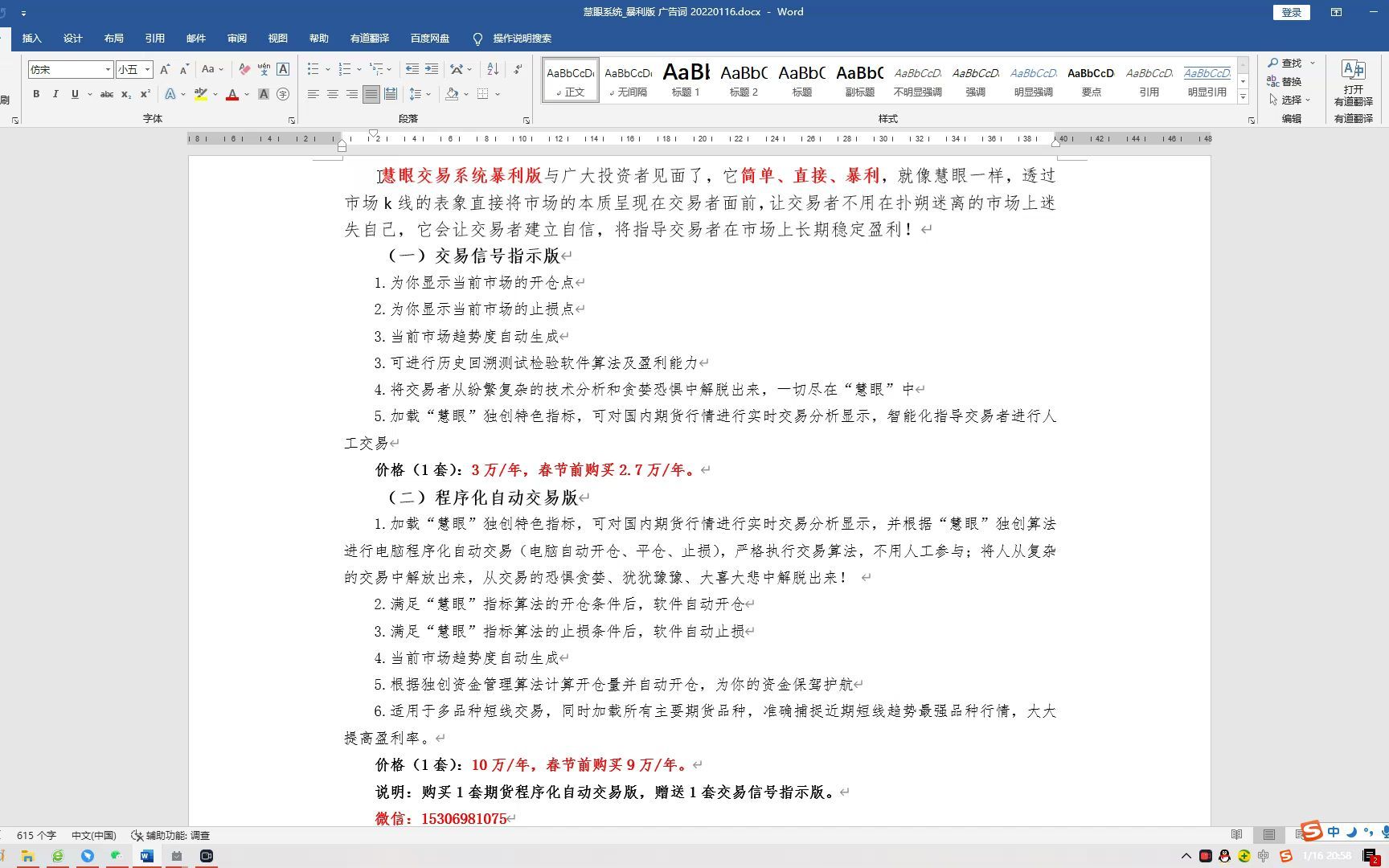This screenshot has width=1389, height=868.
Task: Click the 查找 find button
Action: [1285, 63]
